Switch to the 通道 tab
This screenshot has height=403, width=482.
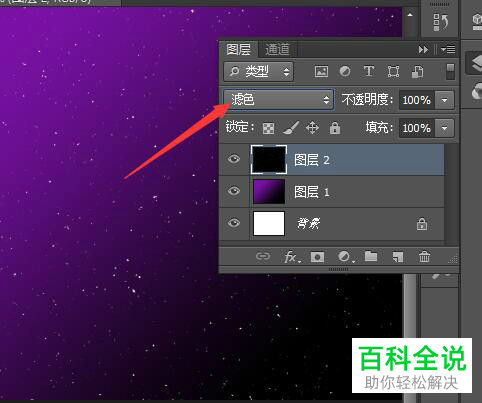(x=277, y=50)
